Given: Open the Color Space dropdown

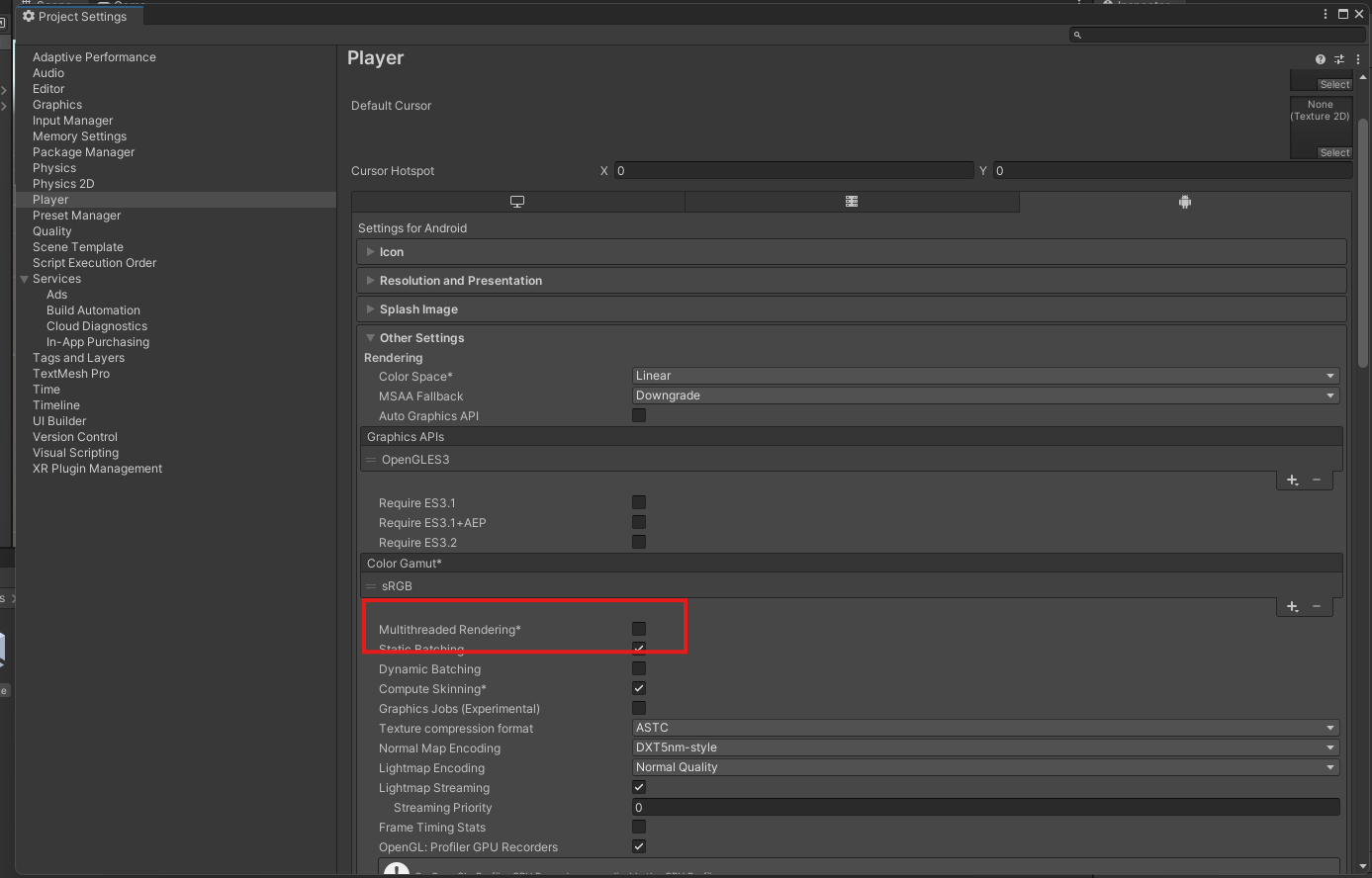Looking at the screenshot, I should pyautogui.click(x=985, y=376).
